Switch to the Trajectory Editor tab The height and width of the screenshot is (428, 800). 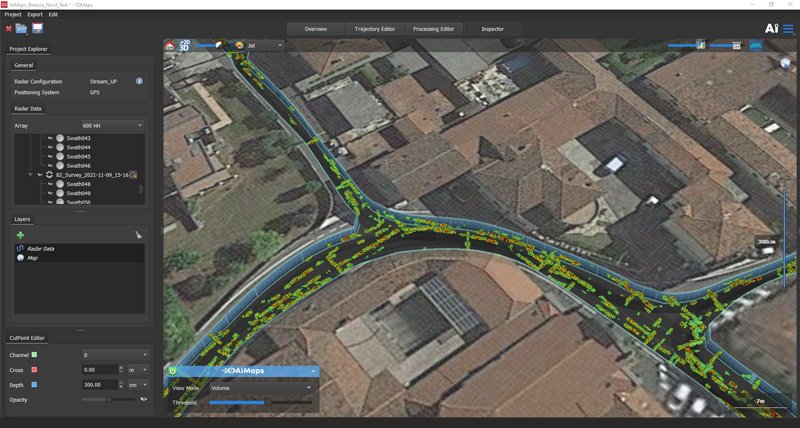tap(374, 29)
